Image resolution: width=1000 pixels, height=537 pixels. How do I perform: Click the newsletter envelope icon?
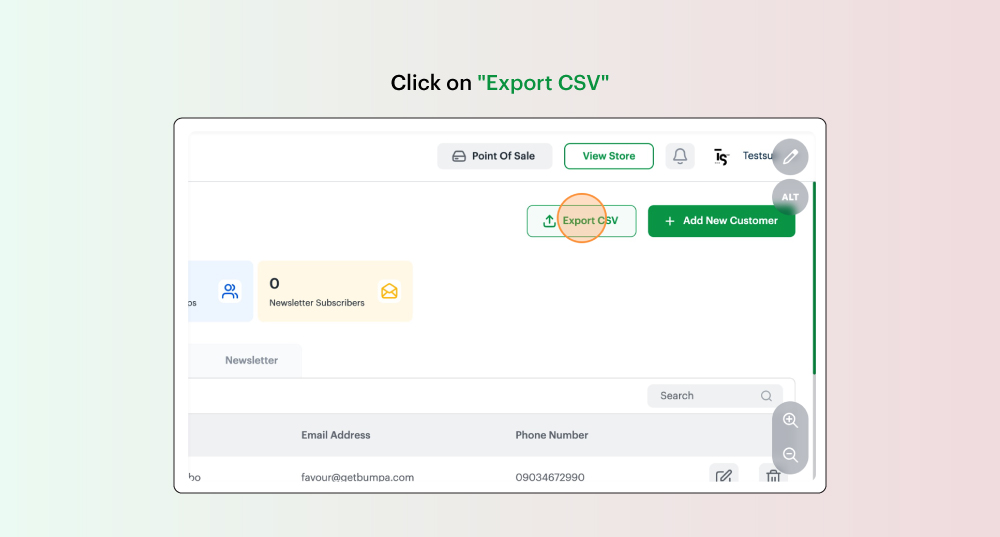pos(389,291)
